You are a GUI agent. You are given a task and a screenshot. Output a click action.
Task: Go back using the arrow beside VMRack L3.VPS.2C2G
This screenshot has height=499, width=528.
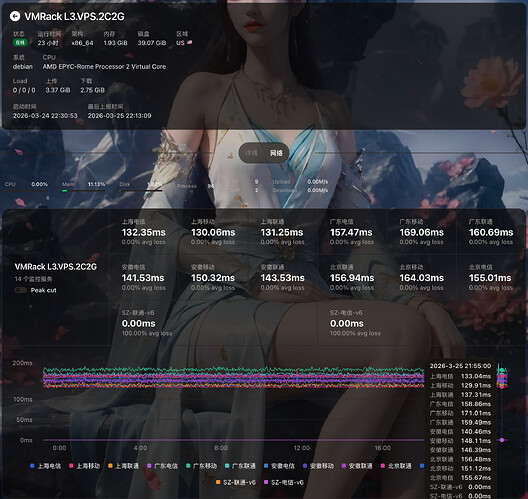[15, 16]
